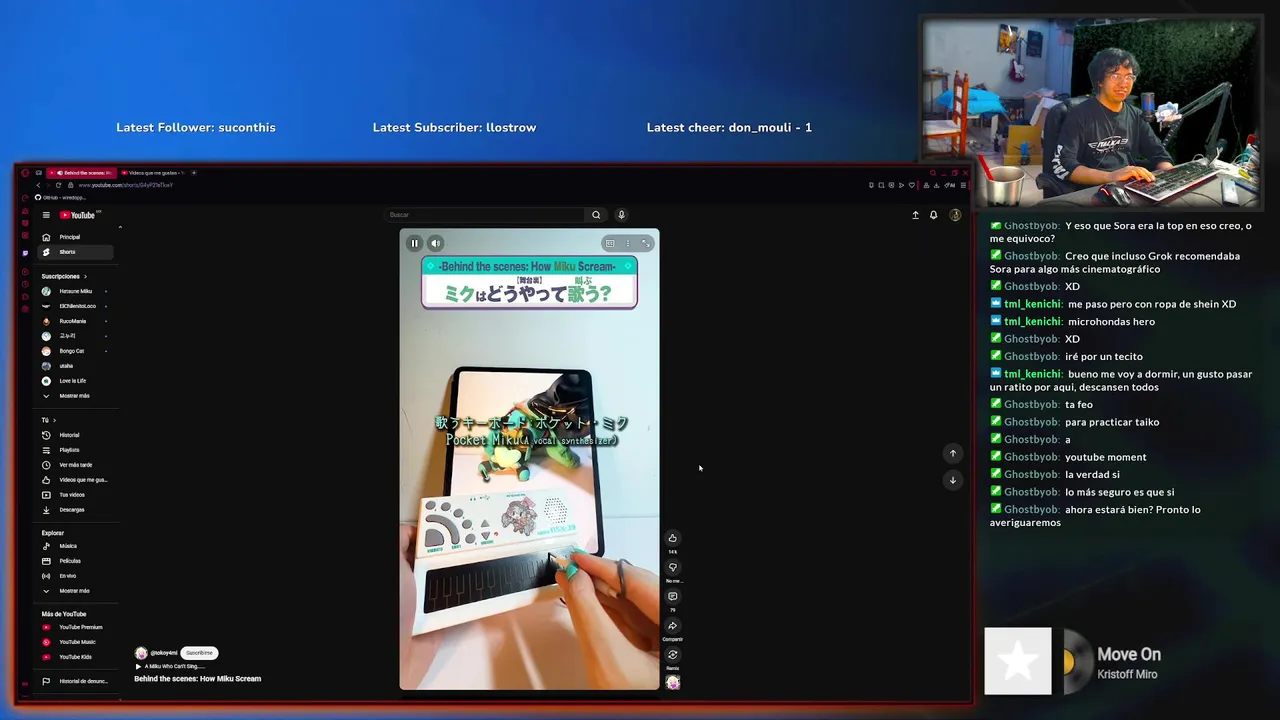Click the YouTube logo
The image size is (1280, 720).
(x=78, y=215)
